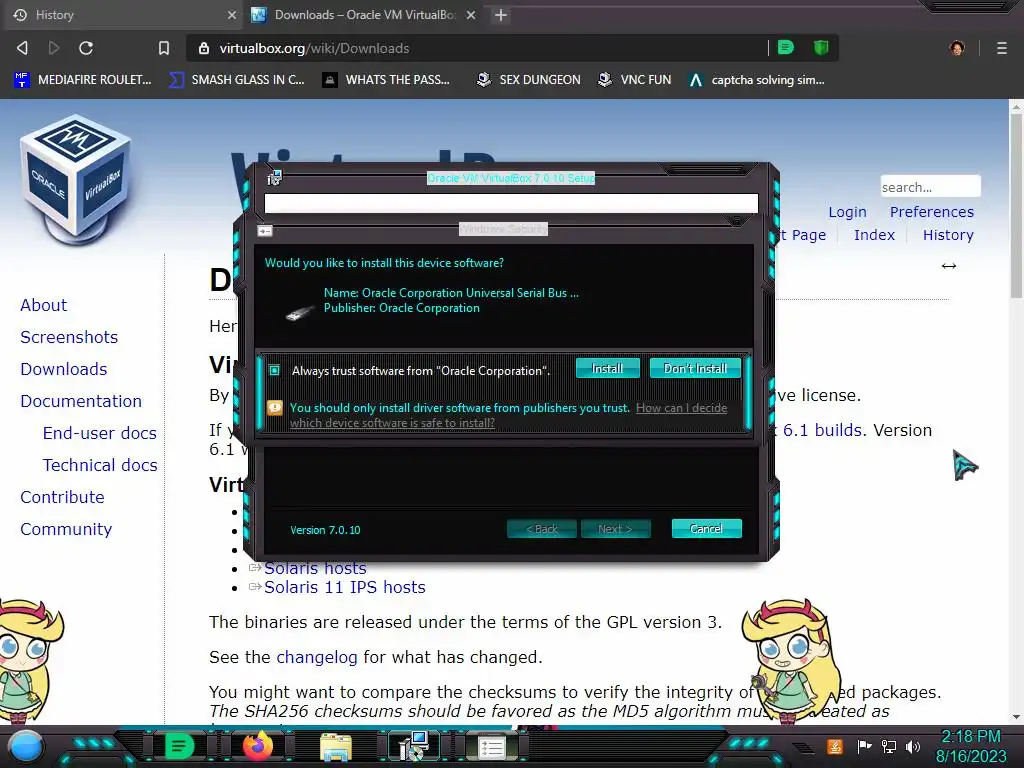Image resolution: width=1024 pixels, height=768 pixels.
Task: Click the Login link
Action: 847,212
